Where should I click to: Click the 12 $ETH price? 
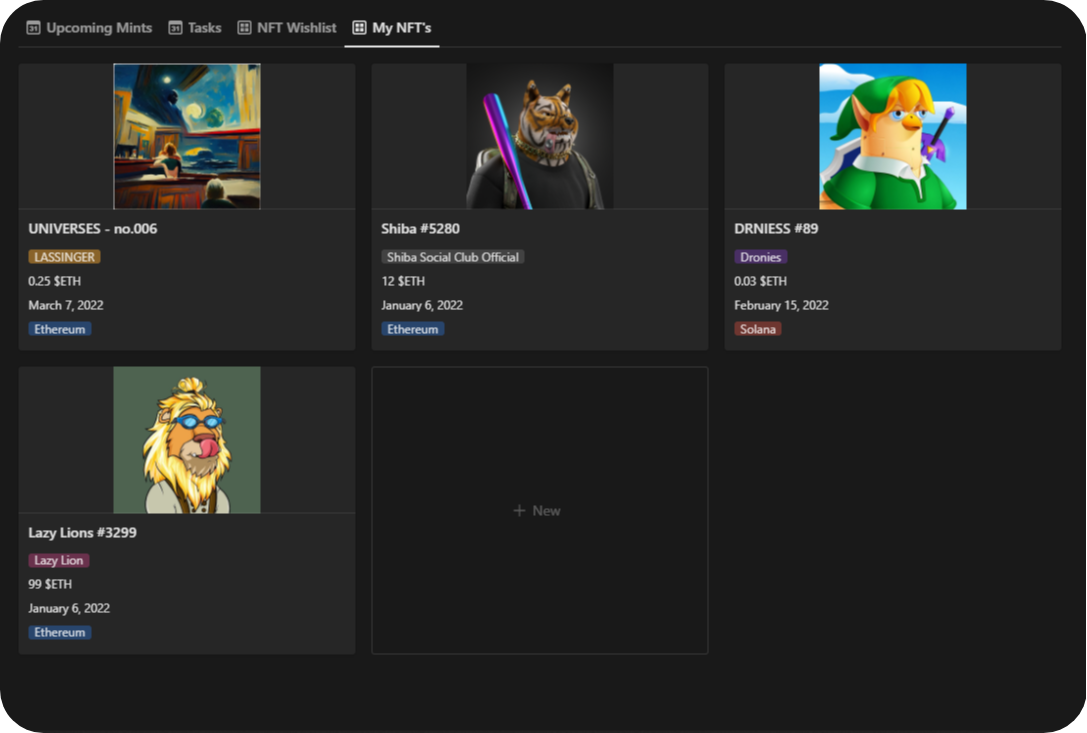coord(403,281)
